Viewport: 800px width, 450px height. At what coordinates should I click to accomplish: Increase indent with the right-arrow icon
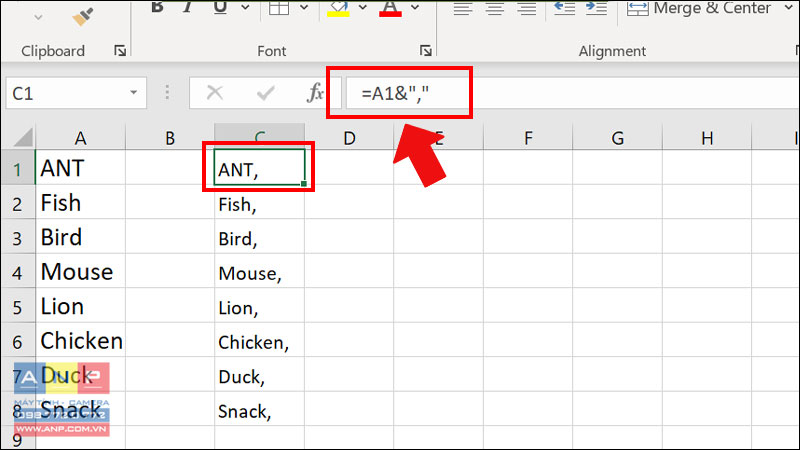(596, 8)
